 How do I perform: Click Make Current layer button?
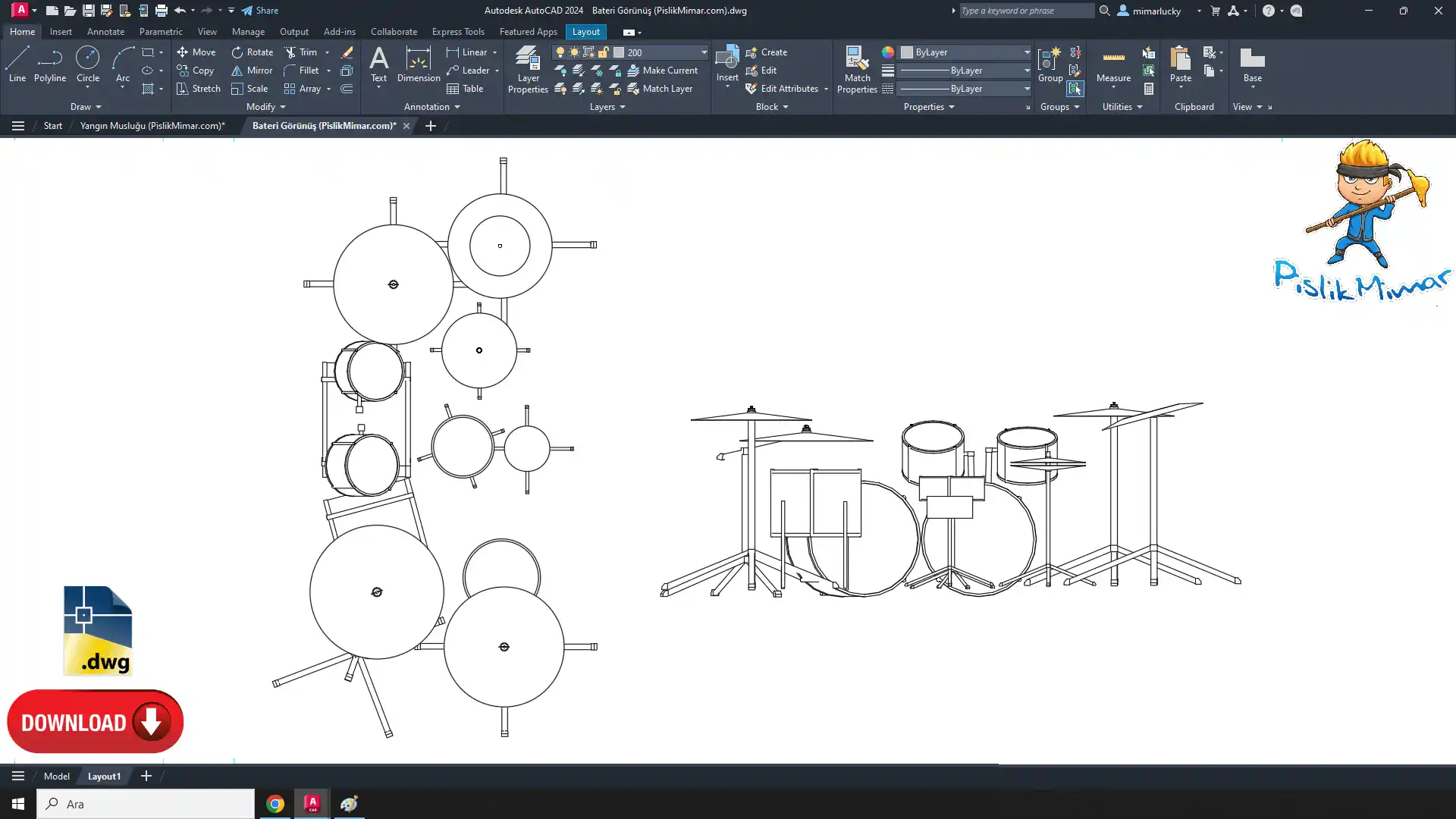point(662,71)
